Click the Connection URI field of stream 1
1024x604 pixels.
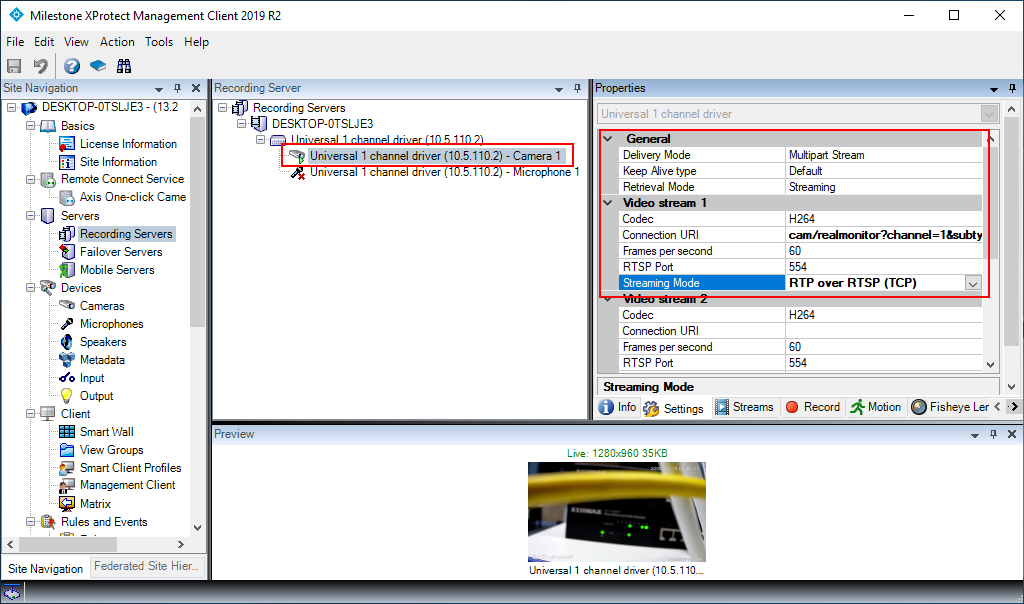883,235
